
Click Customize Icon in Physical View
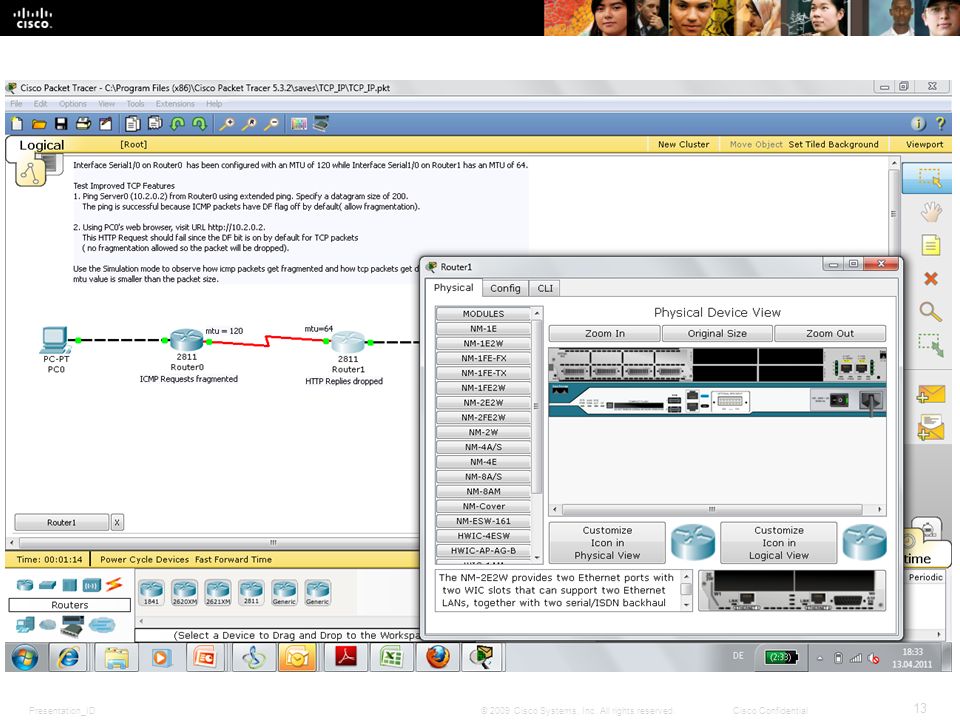(x=607, y=542)
